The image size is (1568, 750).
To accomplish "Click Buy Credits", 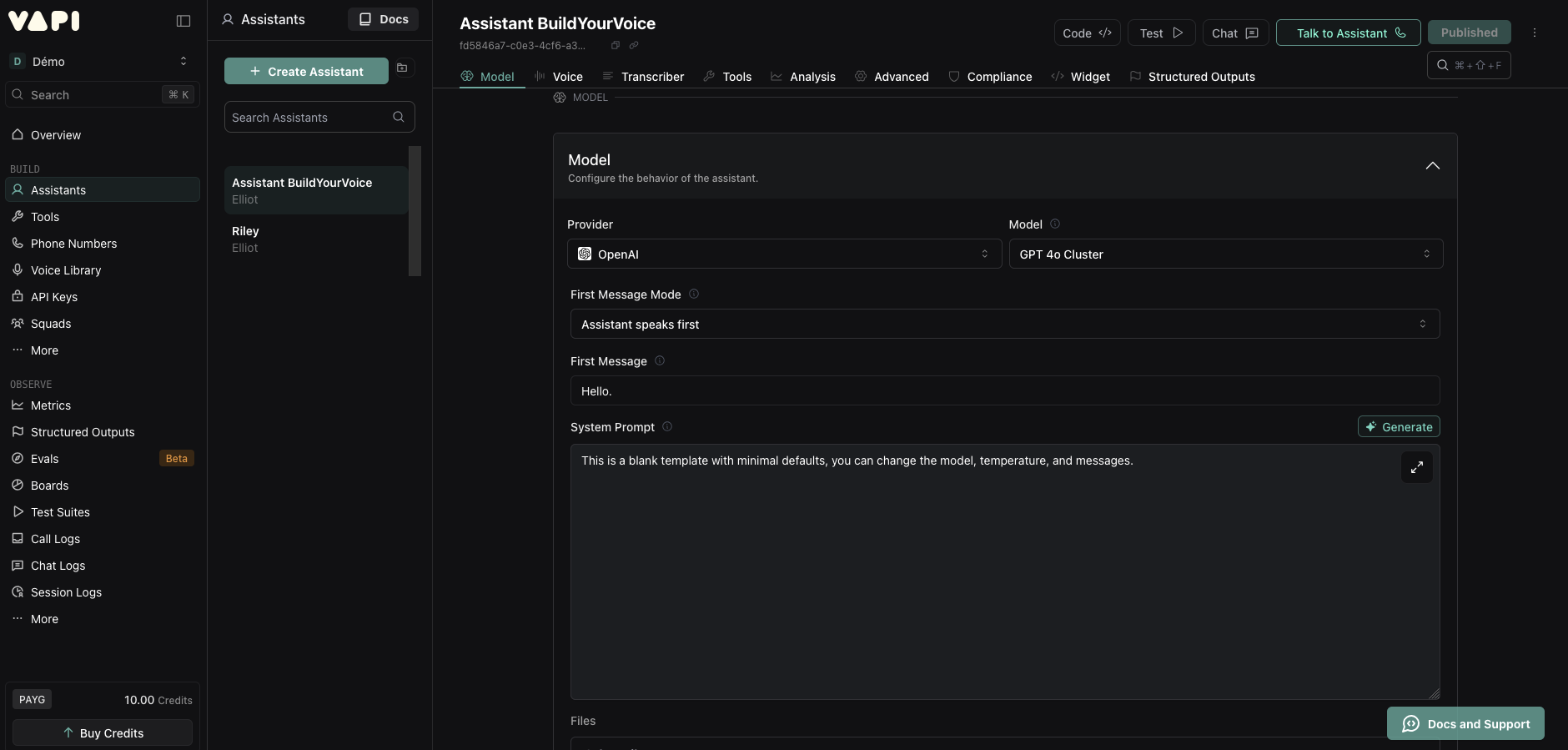I will tap(103, 732).
